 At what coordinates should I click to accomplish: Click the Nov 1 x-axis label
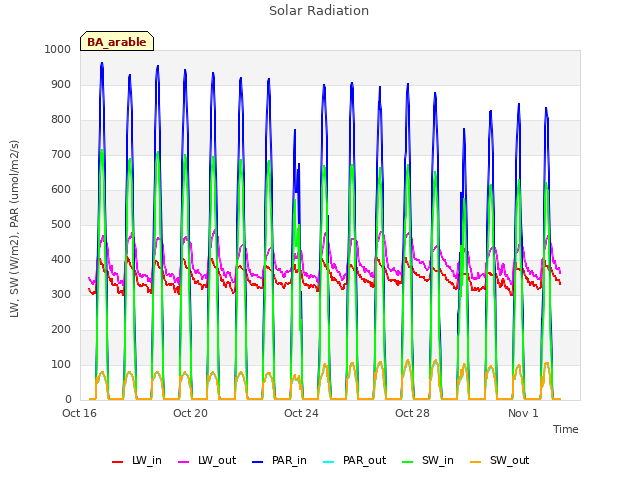pyautogui.click(x=523, y=413)
